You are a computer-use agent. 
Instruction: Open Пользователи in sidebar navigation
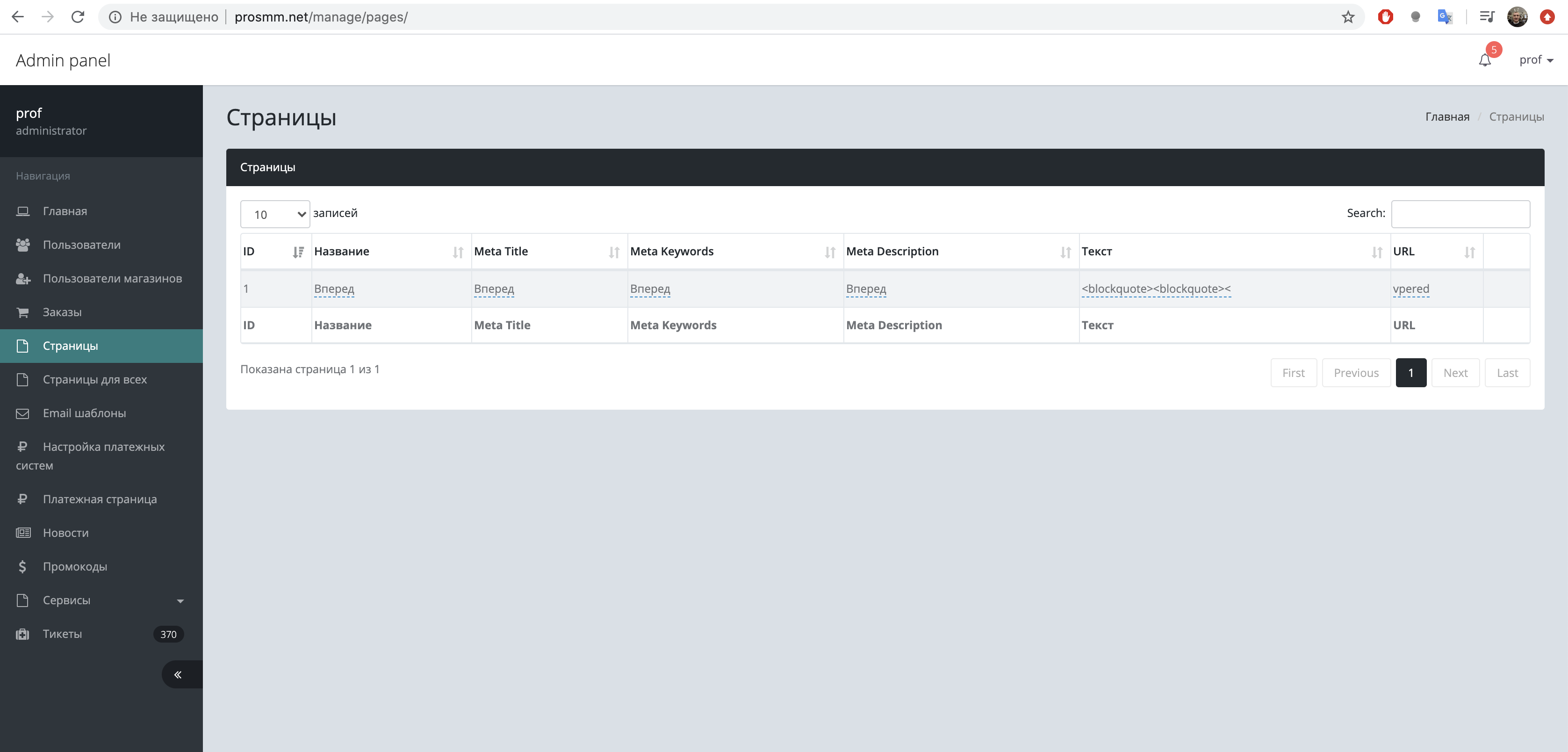coord(81,245)
